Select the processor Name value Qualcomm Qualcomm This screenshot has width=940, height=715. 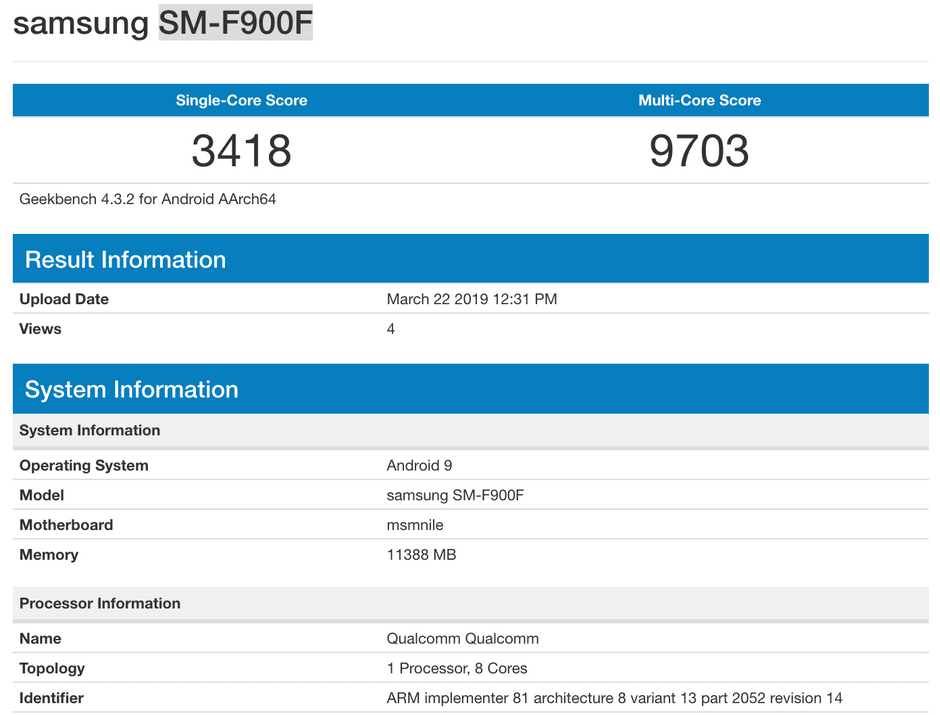tap(462, 638)
